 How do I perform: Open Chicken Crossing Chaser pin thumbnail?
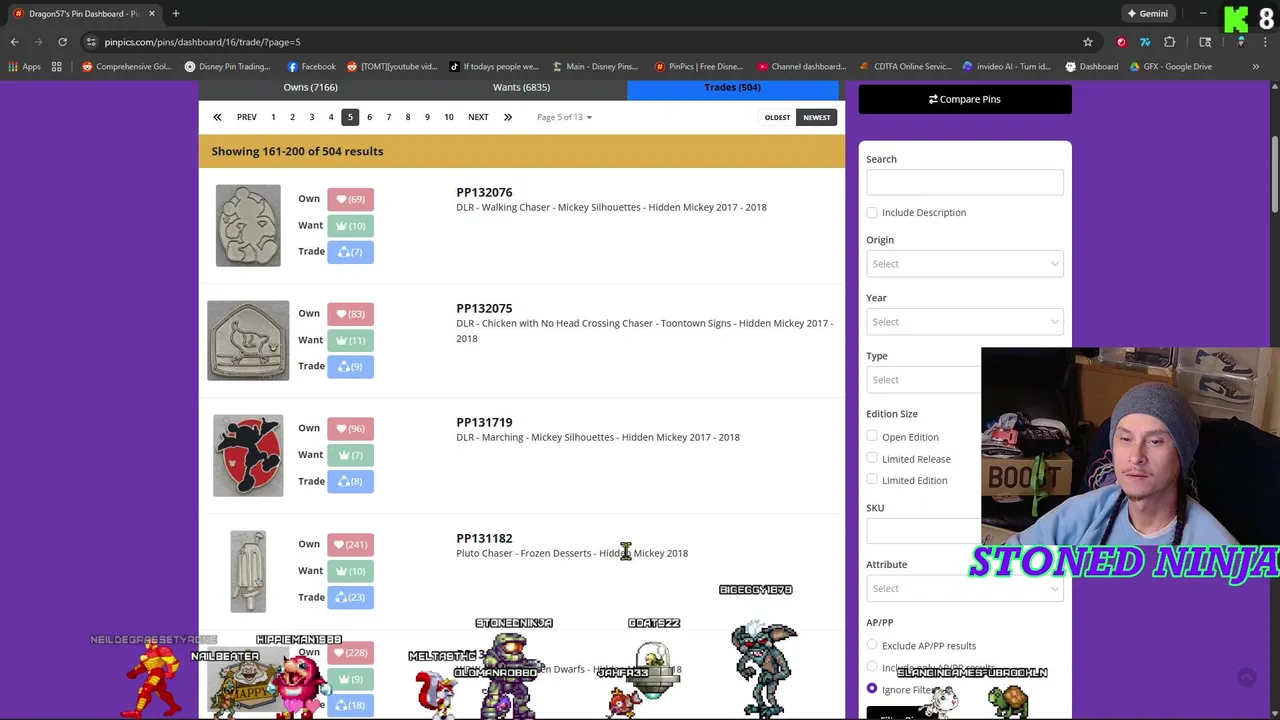[x=248, y=340]
